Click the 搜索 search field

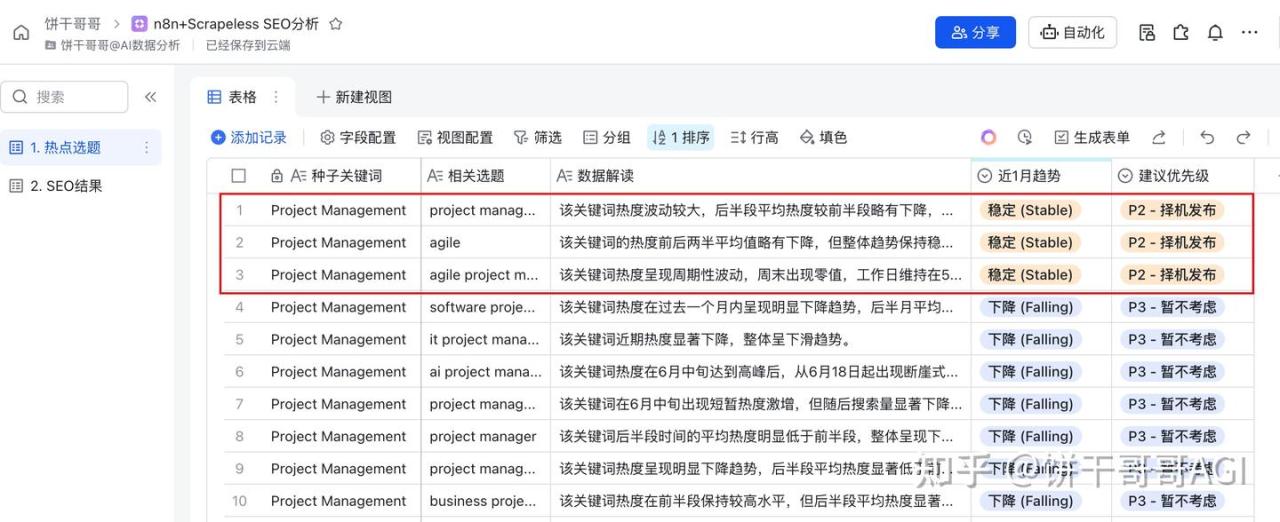click(64, 97)
